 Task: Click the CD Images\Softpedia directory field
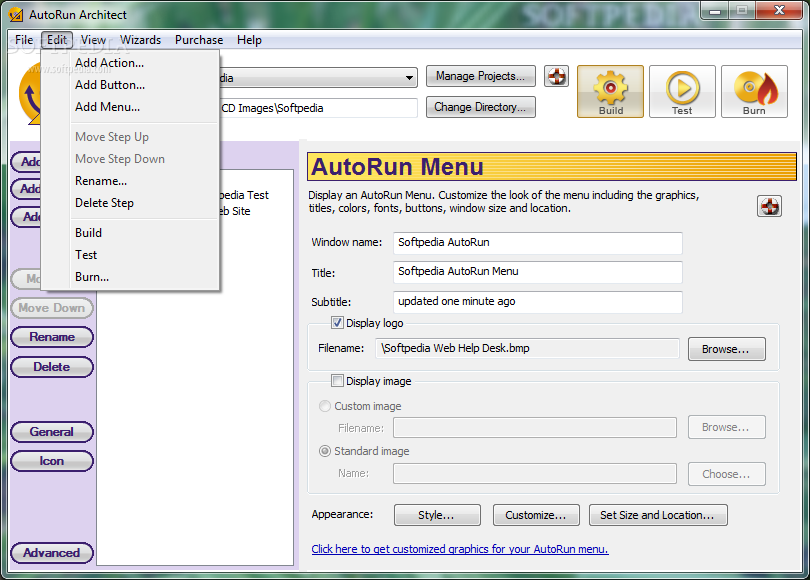tap(318, 108)
